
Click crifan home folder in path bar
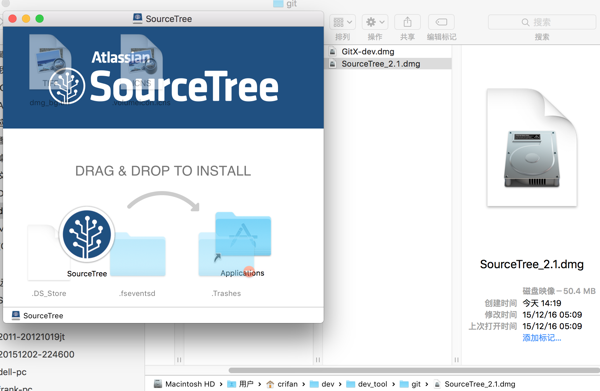tap(282, 384)
